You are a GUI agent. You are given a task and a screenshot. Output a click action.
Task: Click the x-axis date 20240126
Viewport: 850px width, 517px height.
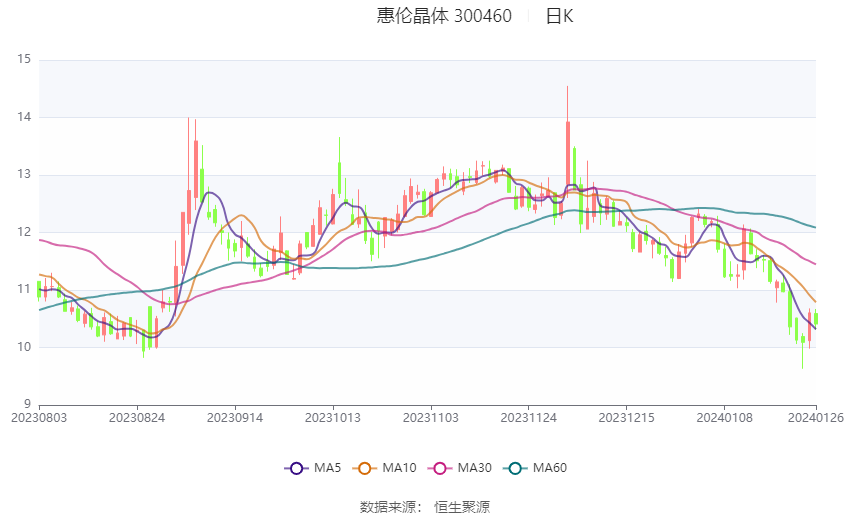(816, 418)
